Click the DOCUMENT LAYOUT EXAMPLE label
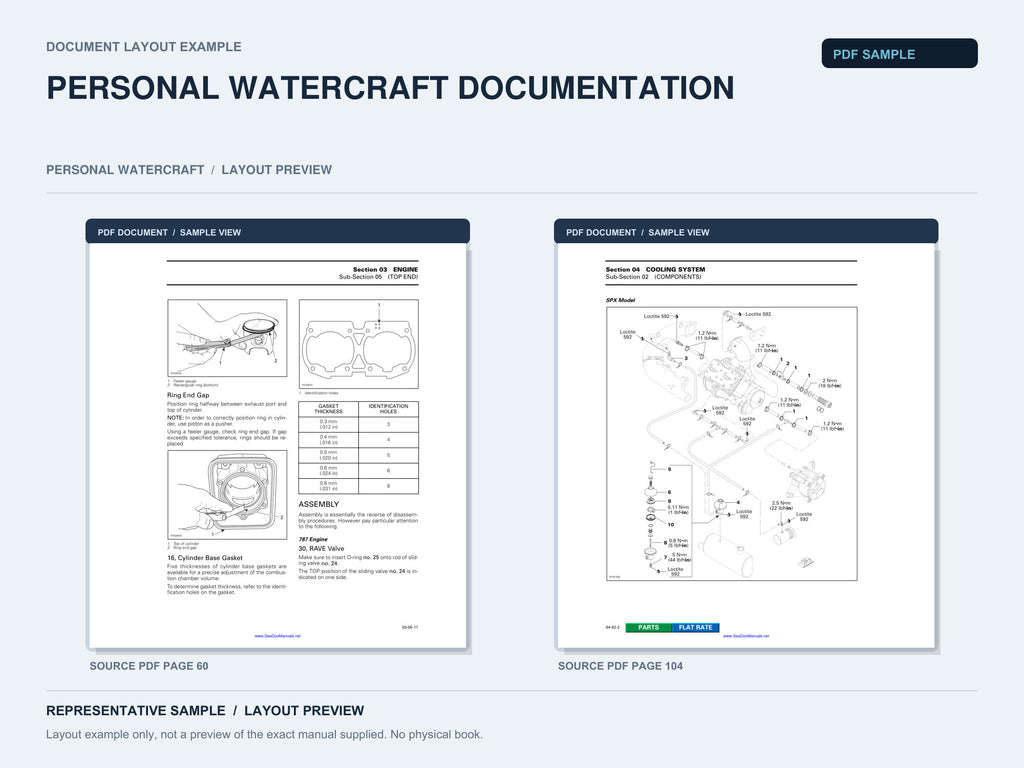The width and height of the screenshot is (1024, 768). tap(144, 47)
